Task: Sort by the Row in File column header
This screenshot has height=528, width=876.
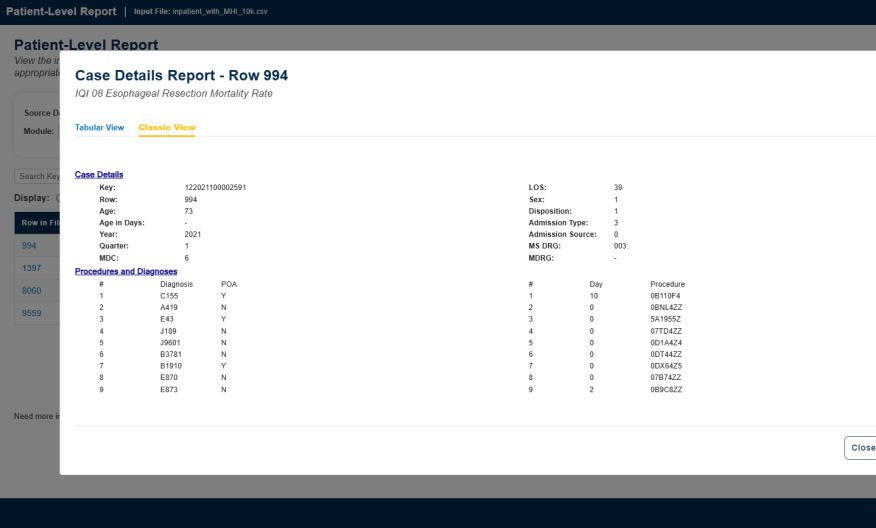Action: (38, 222)
